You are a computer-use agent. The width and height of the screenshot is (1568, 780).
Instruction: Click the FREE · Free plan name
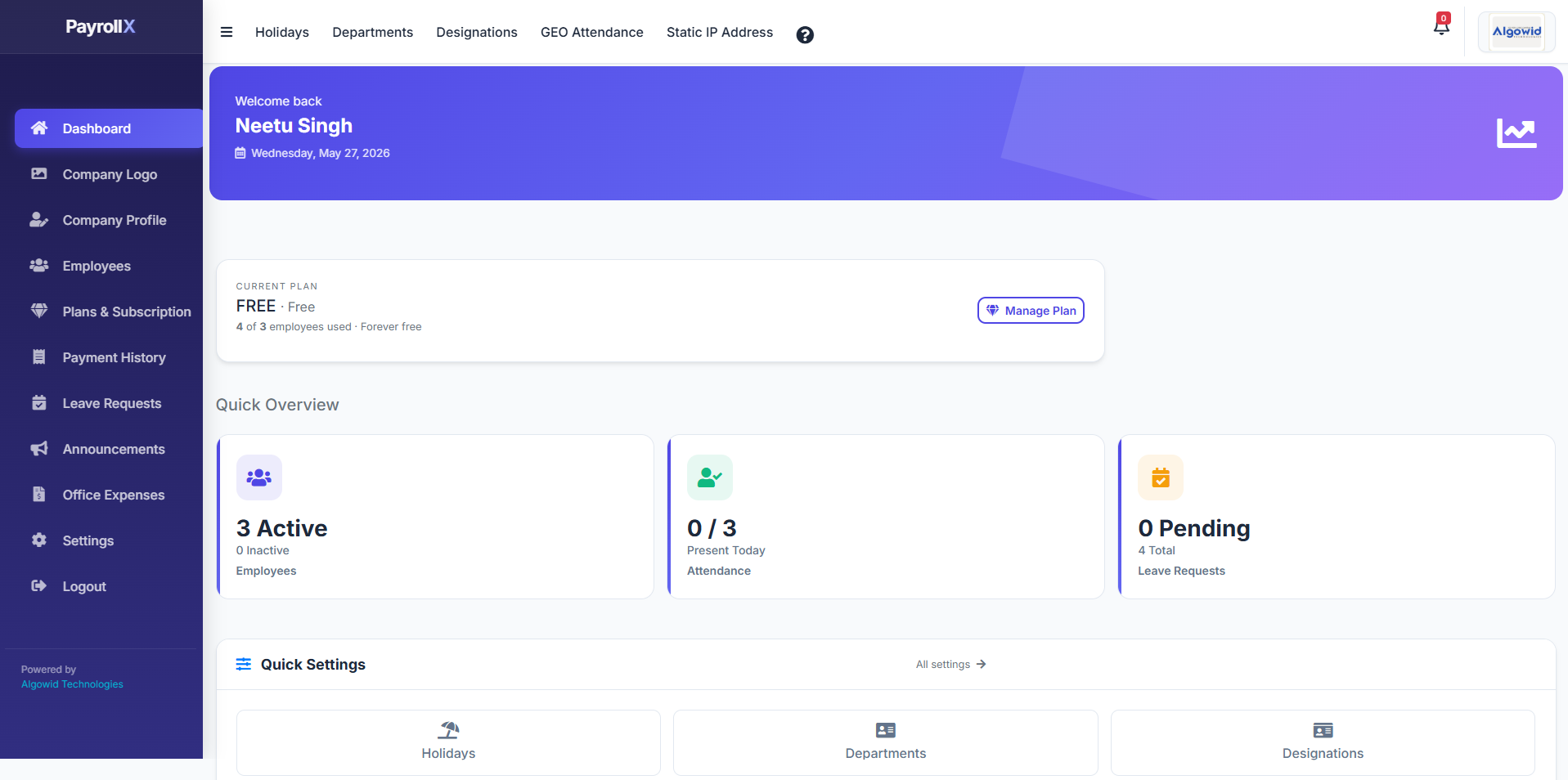point(276,306)
